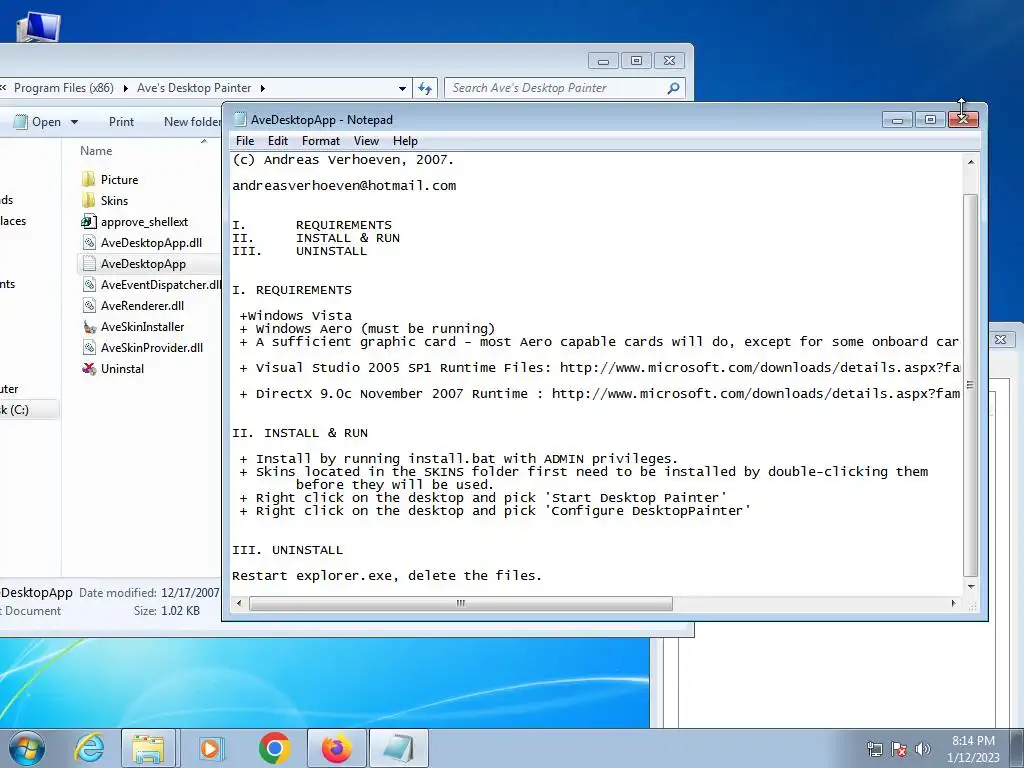Open the Notepad View menu
1024x768 pixels.
pos(366,141)
